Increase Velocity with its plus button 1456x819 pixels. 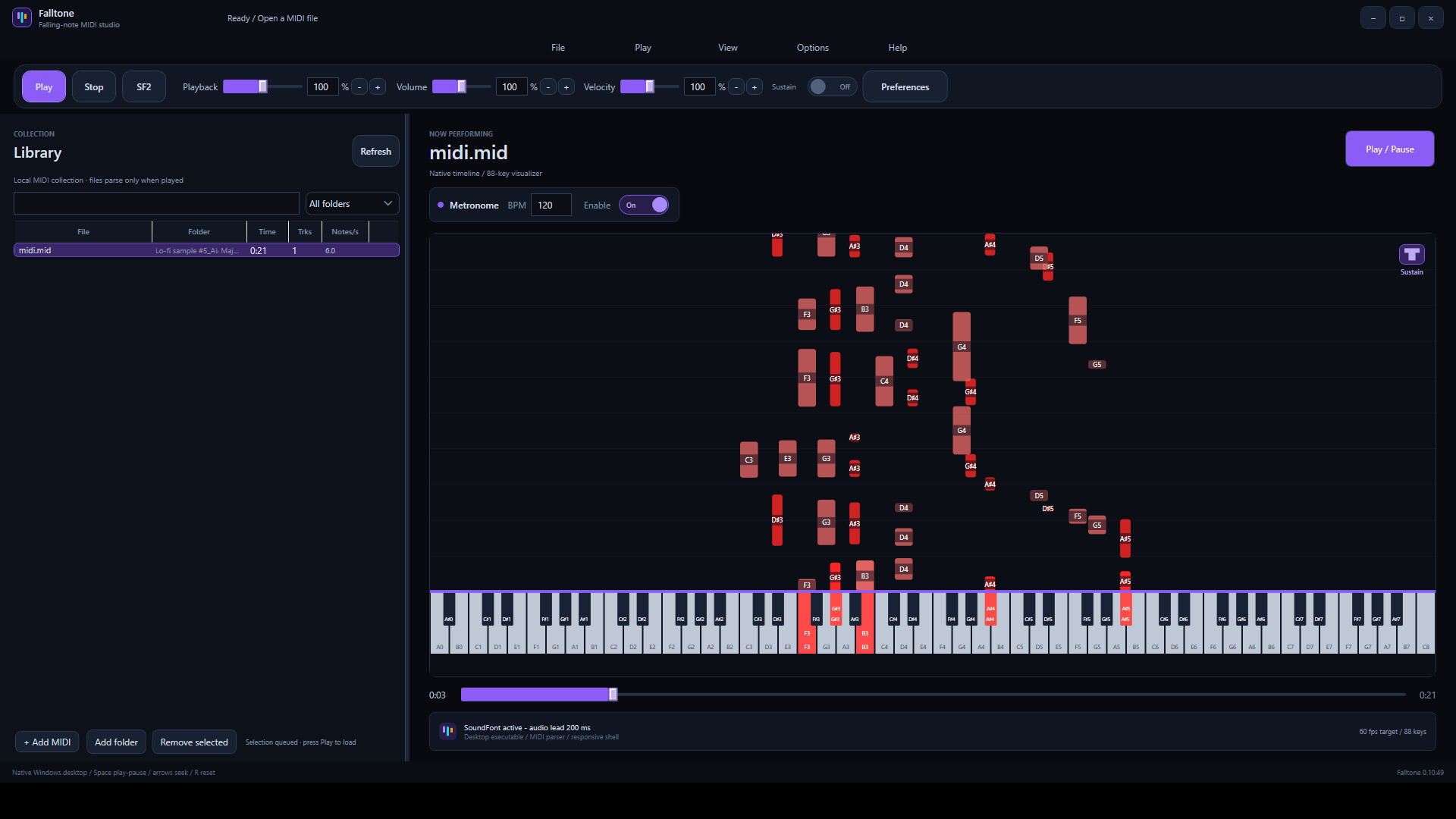tap(755, 86)
